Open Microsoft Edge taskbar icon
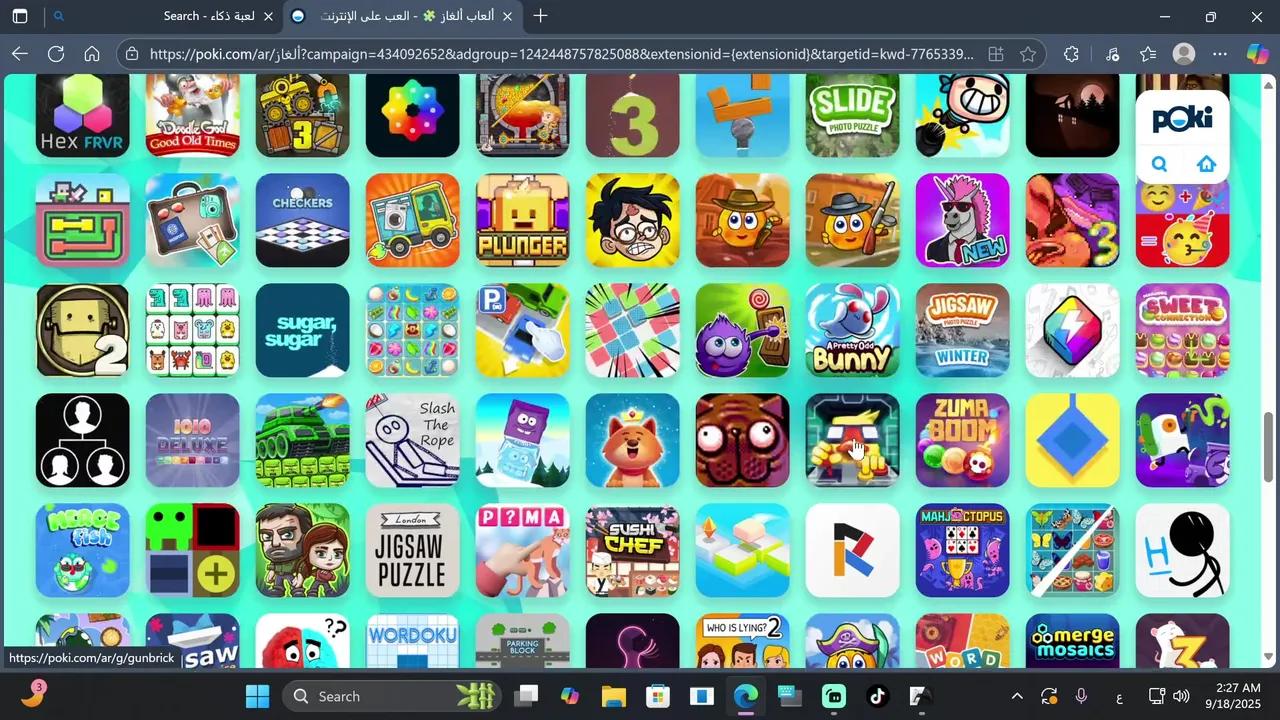This screenshot has height=720, width=1280. coord(746,696)
